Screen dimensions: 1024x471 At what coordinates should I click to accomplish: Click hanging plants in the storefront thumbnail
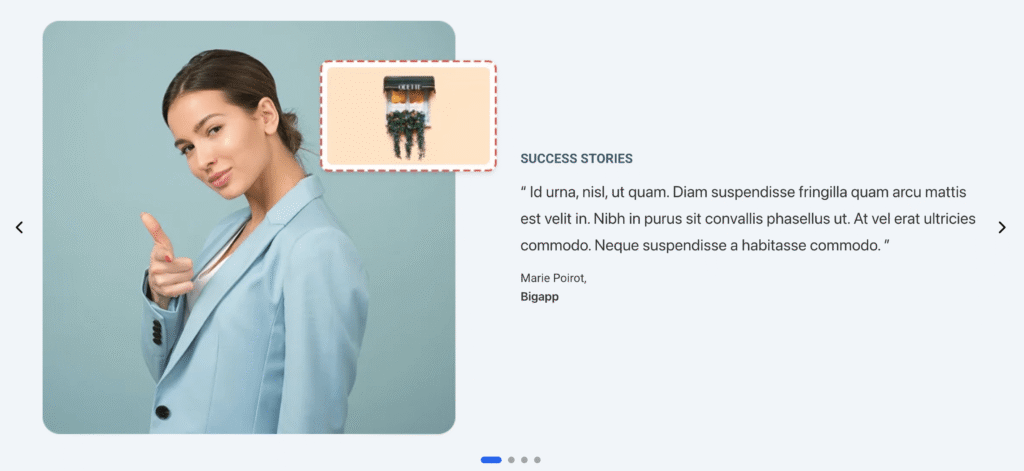tap(406, 133)
